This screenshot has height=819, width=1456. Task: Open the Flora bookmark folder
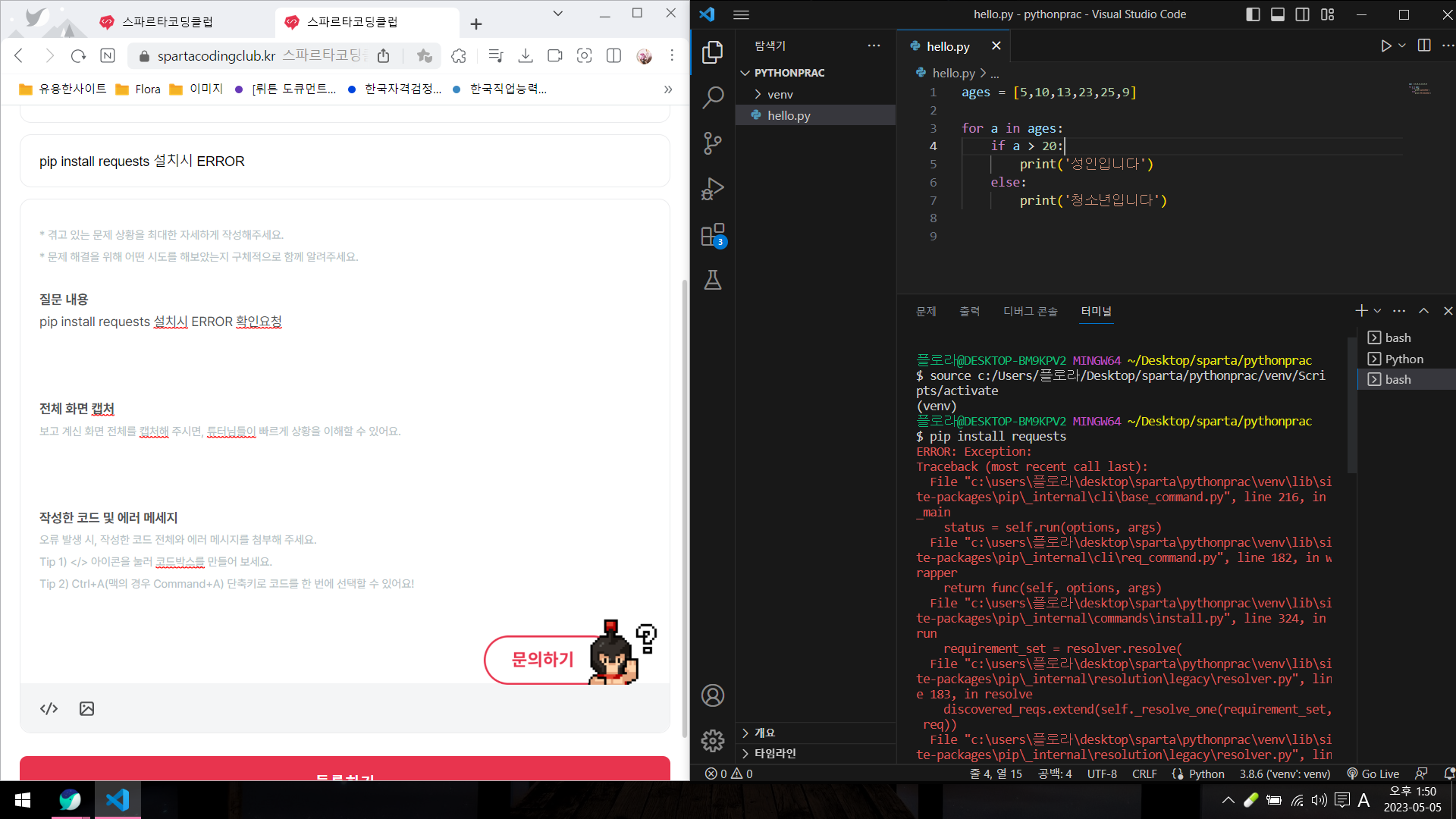(138, 89)
